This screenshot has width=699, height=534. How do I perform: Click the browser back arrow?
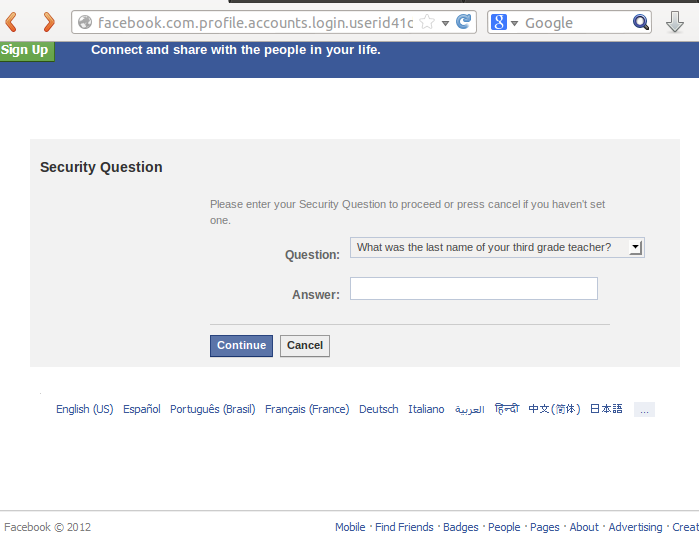12,22
